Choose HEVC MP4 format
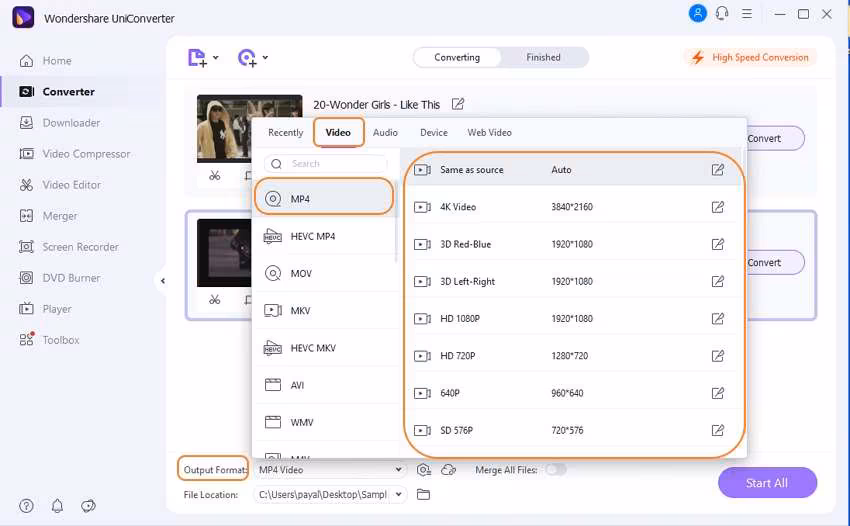The width and height of the screenshot is (850, 526). [x=324, y=236]
